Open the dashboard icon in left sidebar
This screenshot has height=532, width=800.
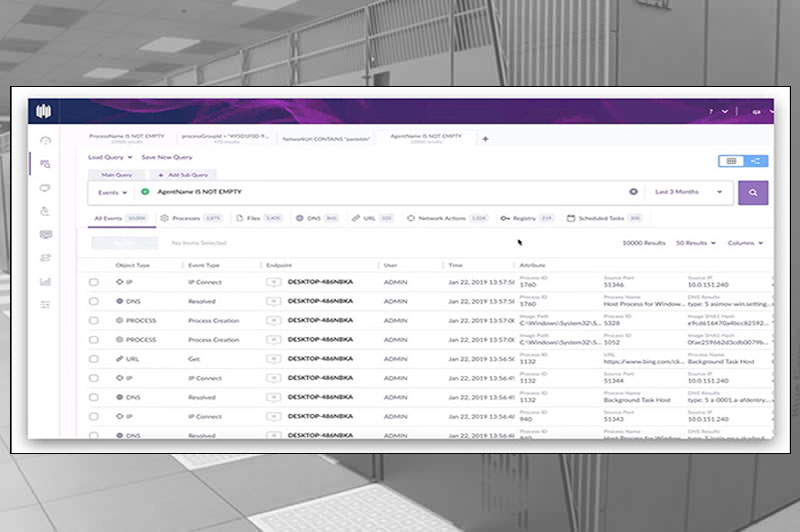(45, 140)
